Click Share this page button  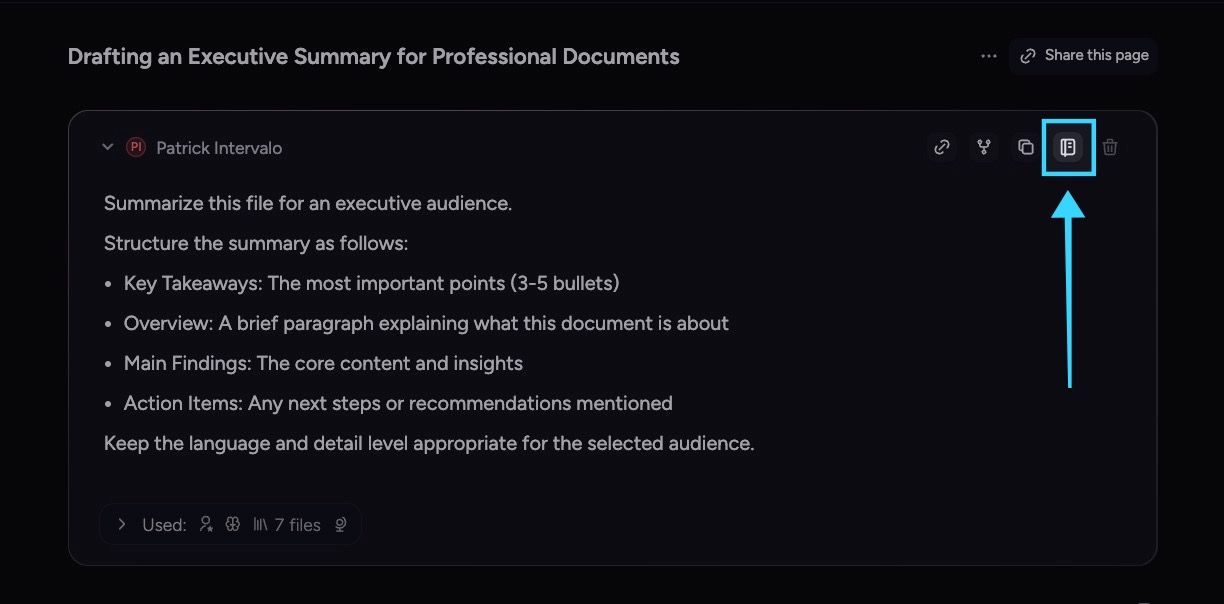(x=1084, y=56)
